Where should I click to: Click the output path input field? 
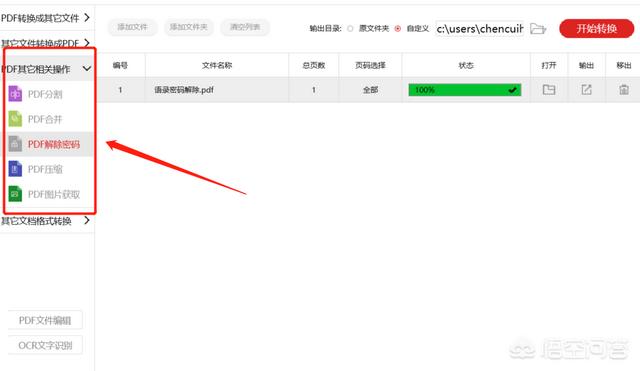[x=480, y=29]
